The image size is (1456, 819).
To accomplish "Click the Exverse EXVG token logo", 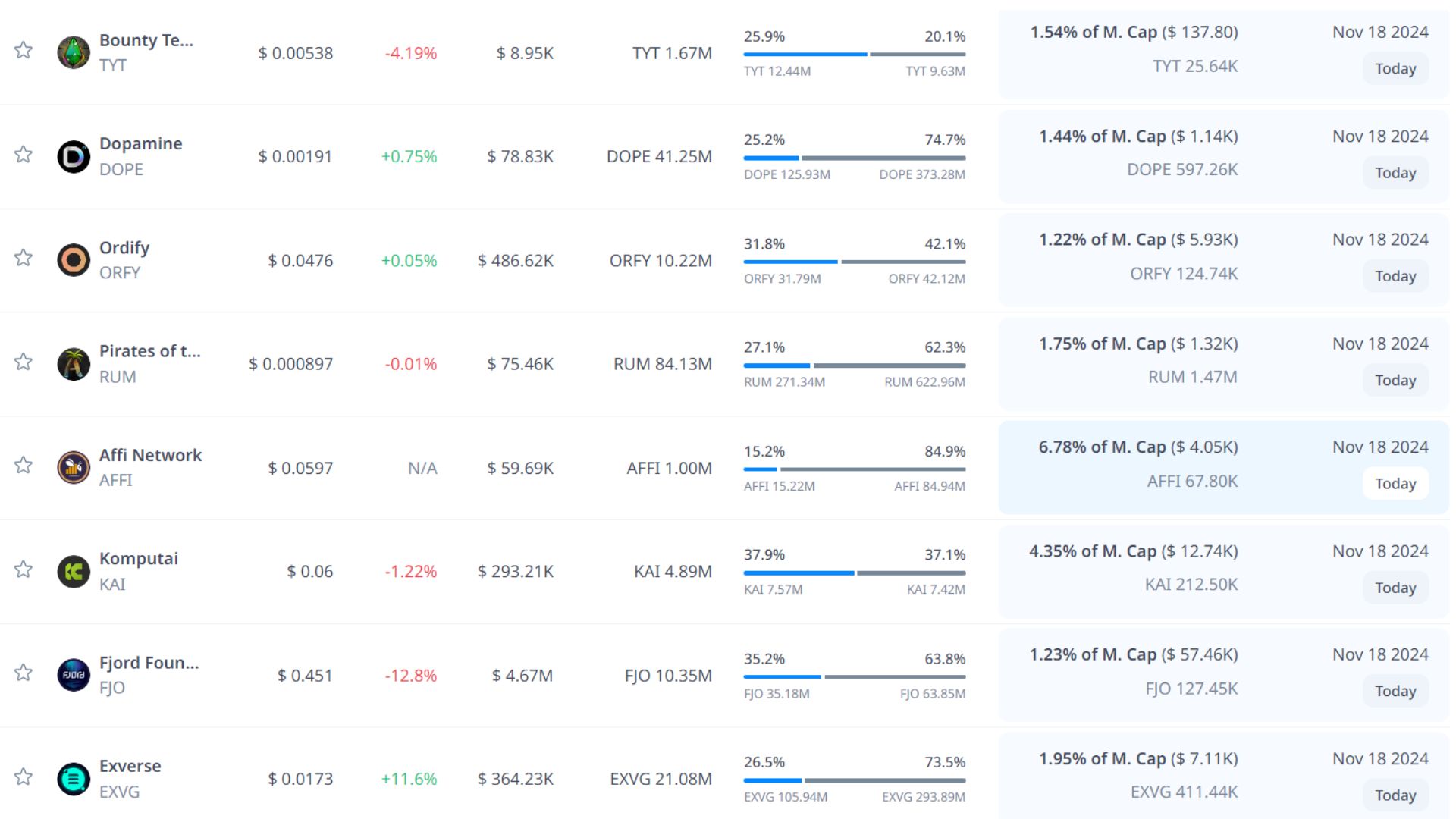I will pyautogui.click(x=74, y=779).
